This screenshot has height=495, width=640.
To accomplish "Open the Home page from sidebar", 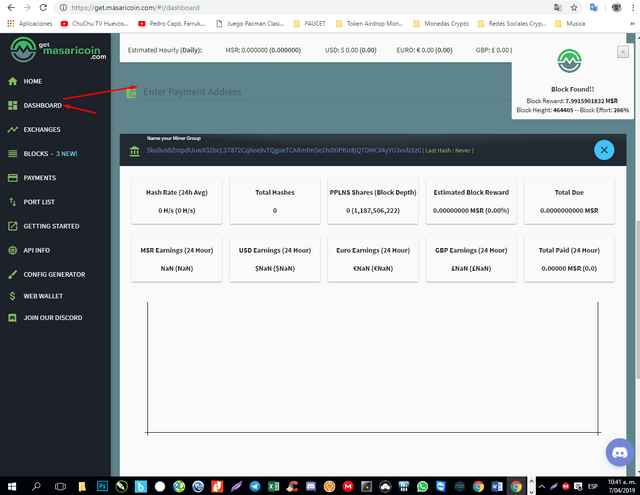I will (x=32, y=81).
